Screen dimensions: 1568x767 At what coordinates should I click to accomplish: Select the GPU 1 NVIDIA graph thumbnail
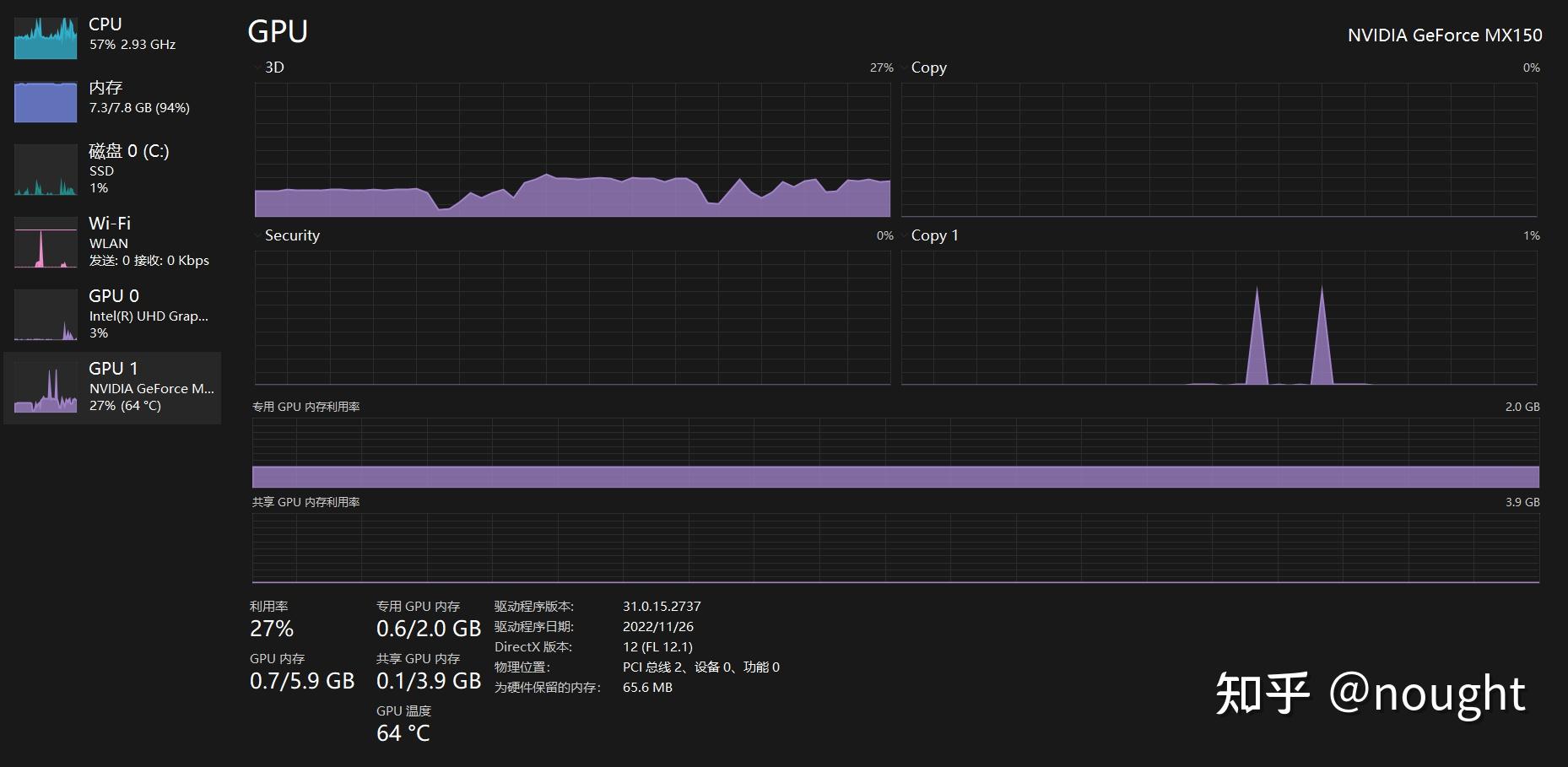pyautogui.click(x=46, y=387)
